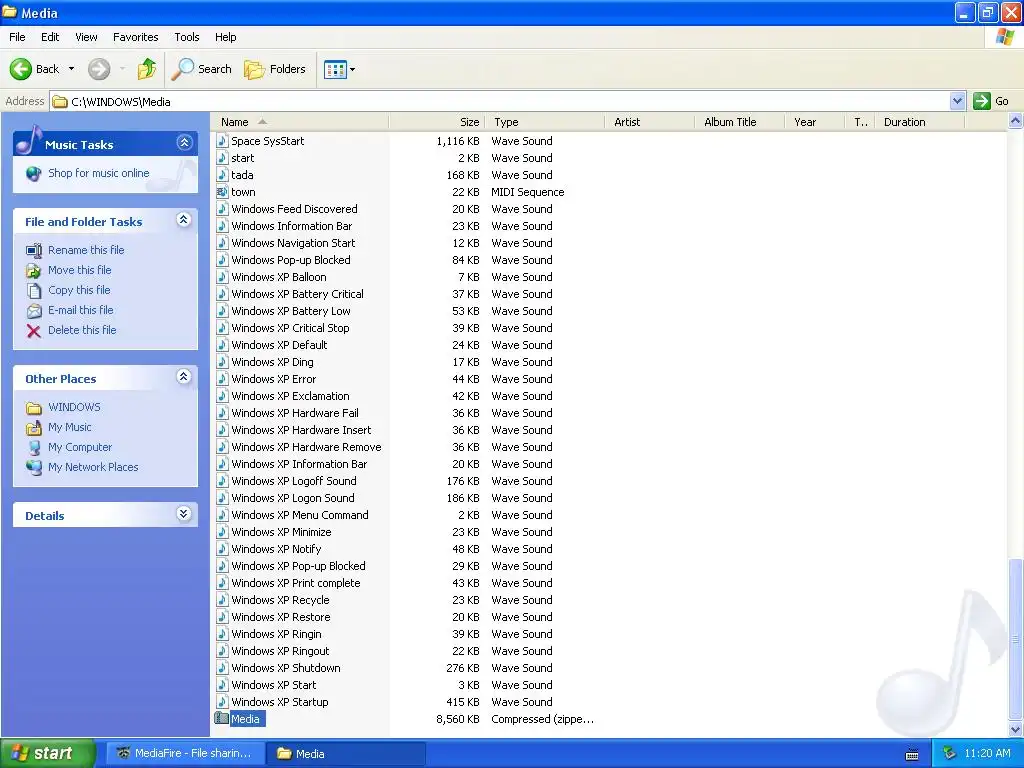Click the network icon beside the clock
The height and width of the screenshot is (768, 1024).
(x=950, y=754)
